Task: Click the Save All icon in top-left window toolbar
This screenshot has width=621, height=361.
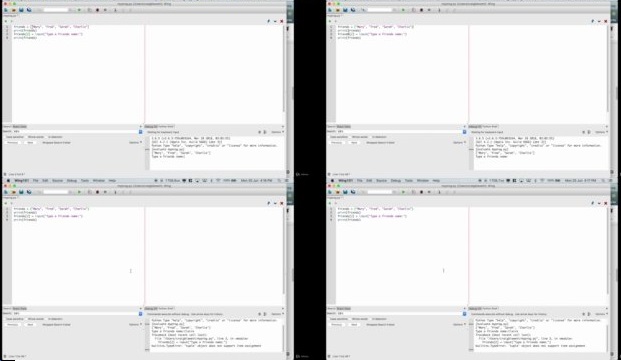Action: coord(29,10)
